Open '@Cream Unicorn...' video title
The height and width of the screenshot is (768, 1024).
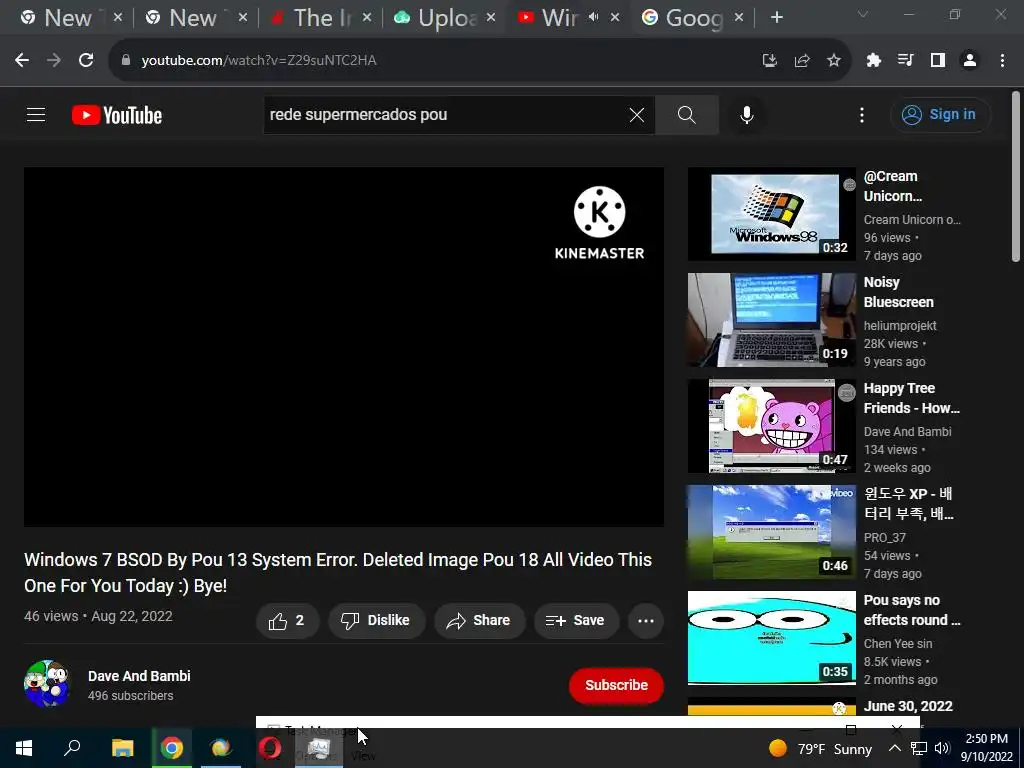(x=893, y=186)
